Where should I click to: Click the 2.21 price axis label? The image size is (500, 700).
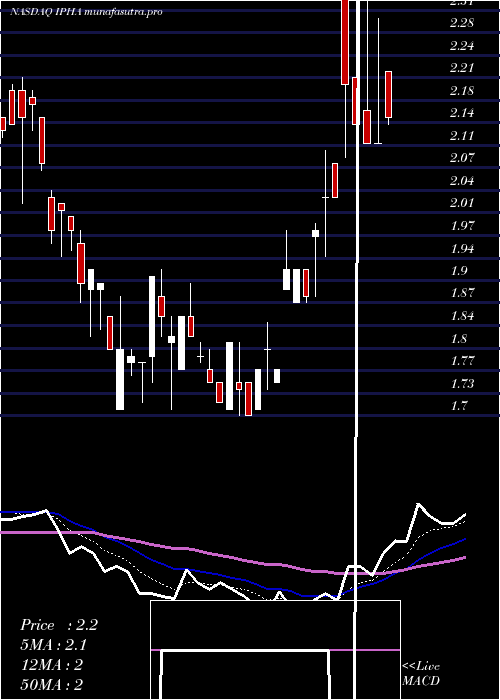click(462, 68)
